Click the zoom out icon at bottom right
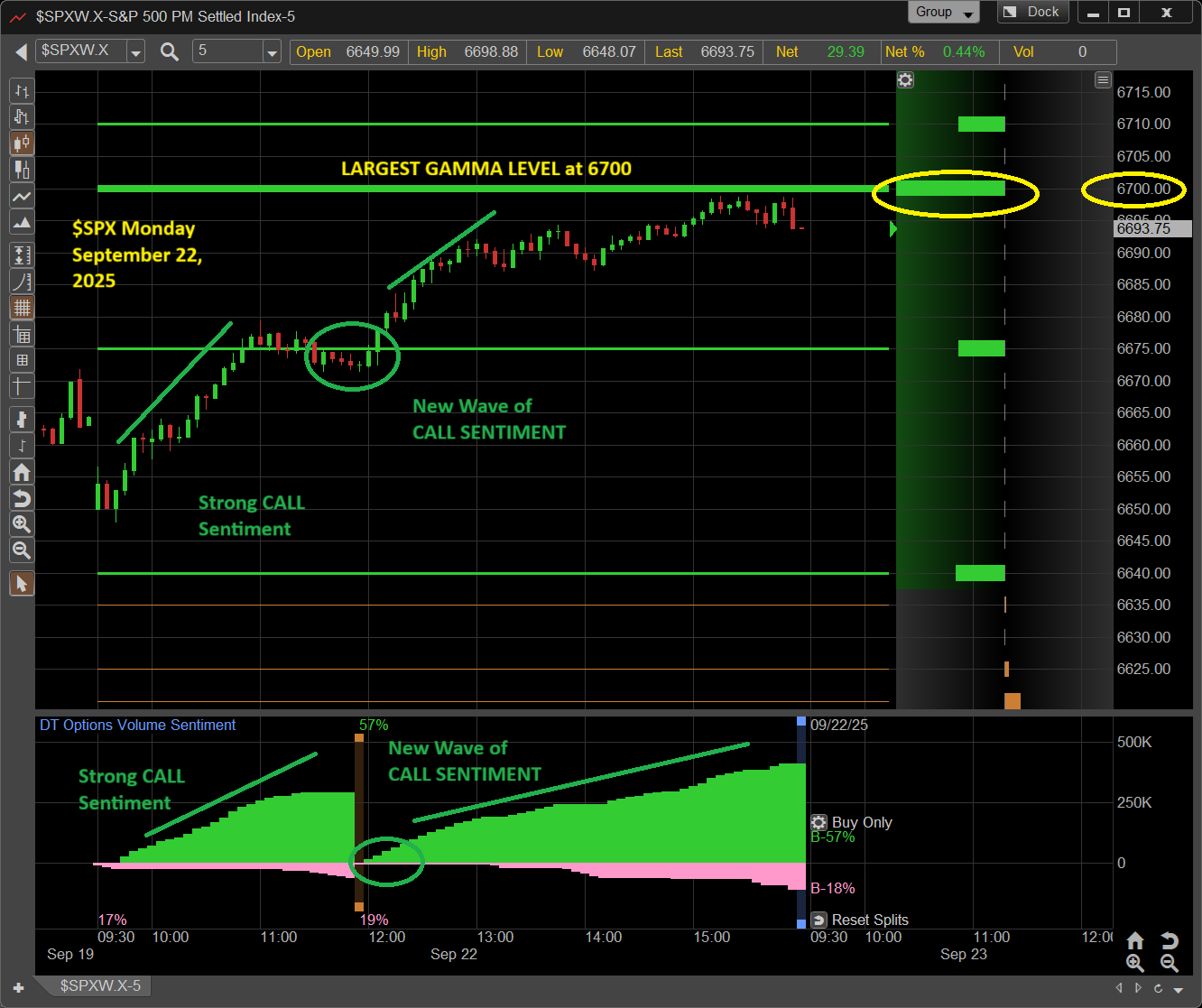This screenshot has height=1008, width=1202. point(1169,964)
